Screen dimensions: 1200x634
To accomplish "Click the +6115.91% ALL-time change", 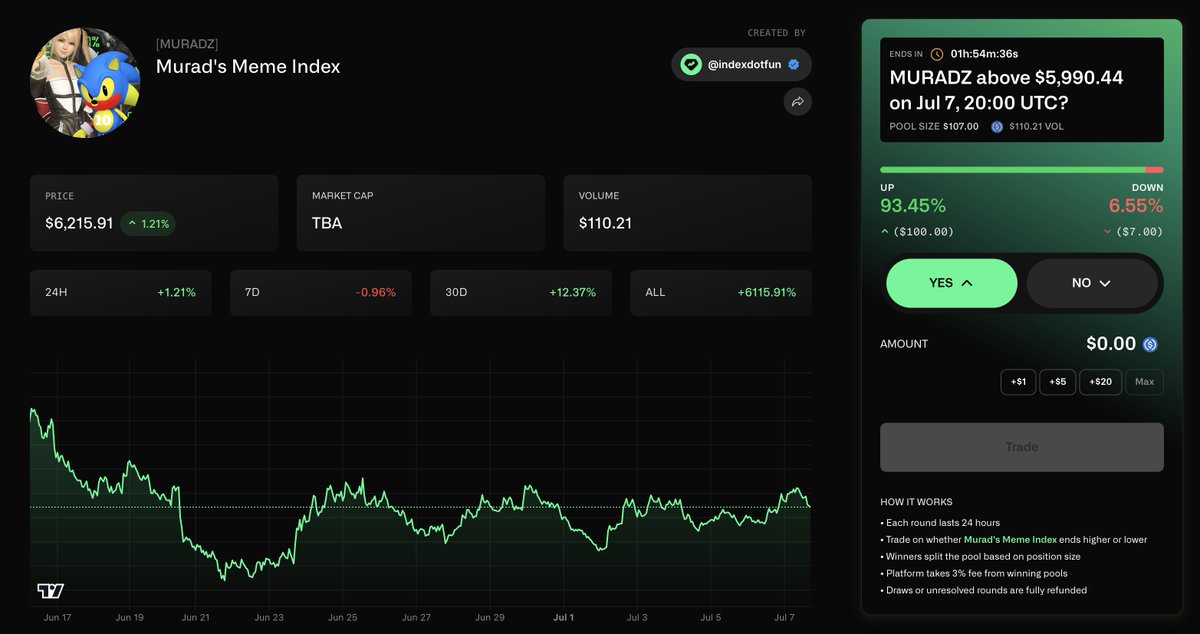I will point(767,293).
